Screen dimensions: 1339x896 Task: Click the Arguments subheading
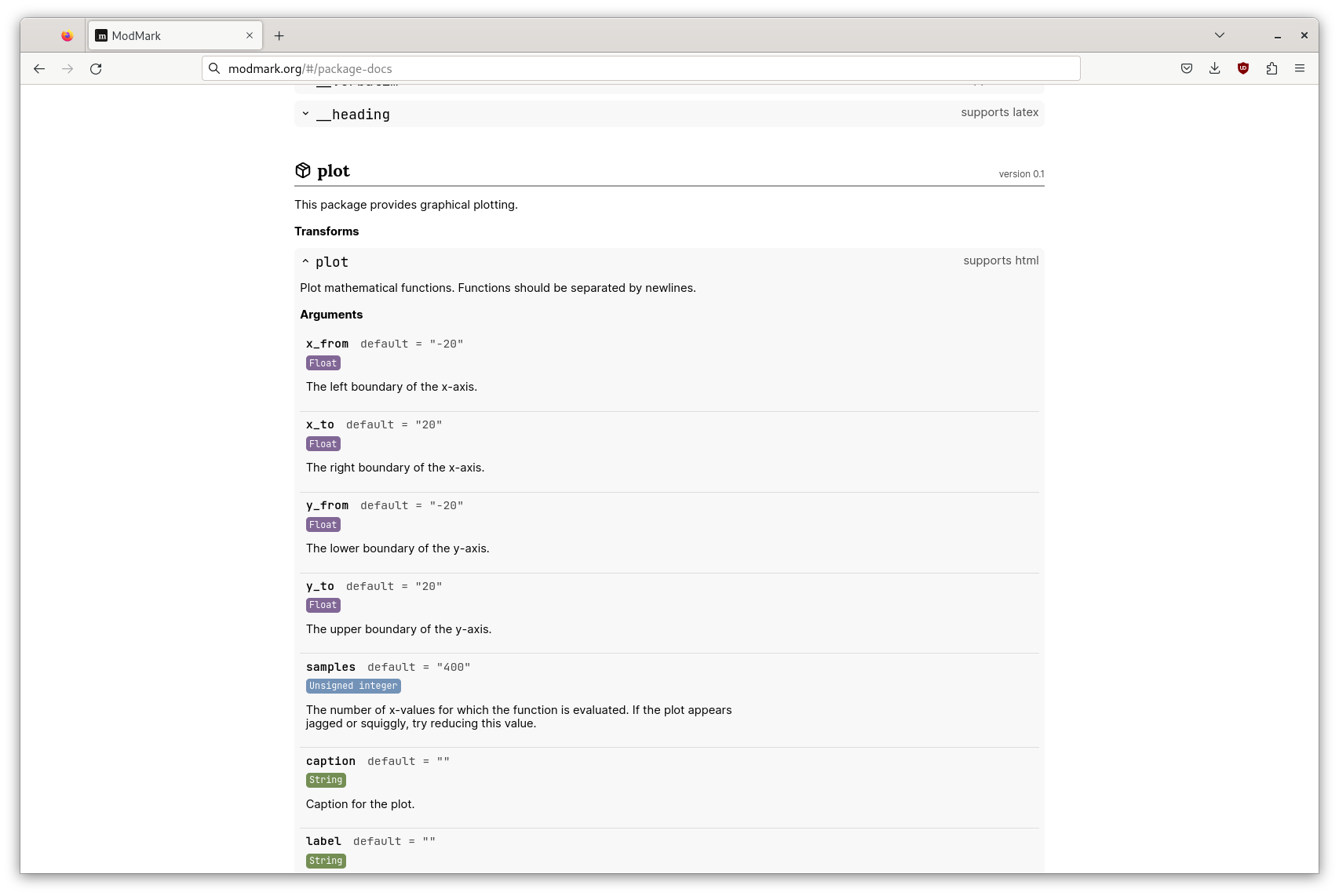pyautogui.click(x=331, y=315)
